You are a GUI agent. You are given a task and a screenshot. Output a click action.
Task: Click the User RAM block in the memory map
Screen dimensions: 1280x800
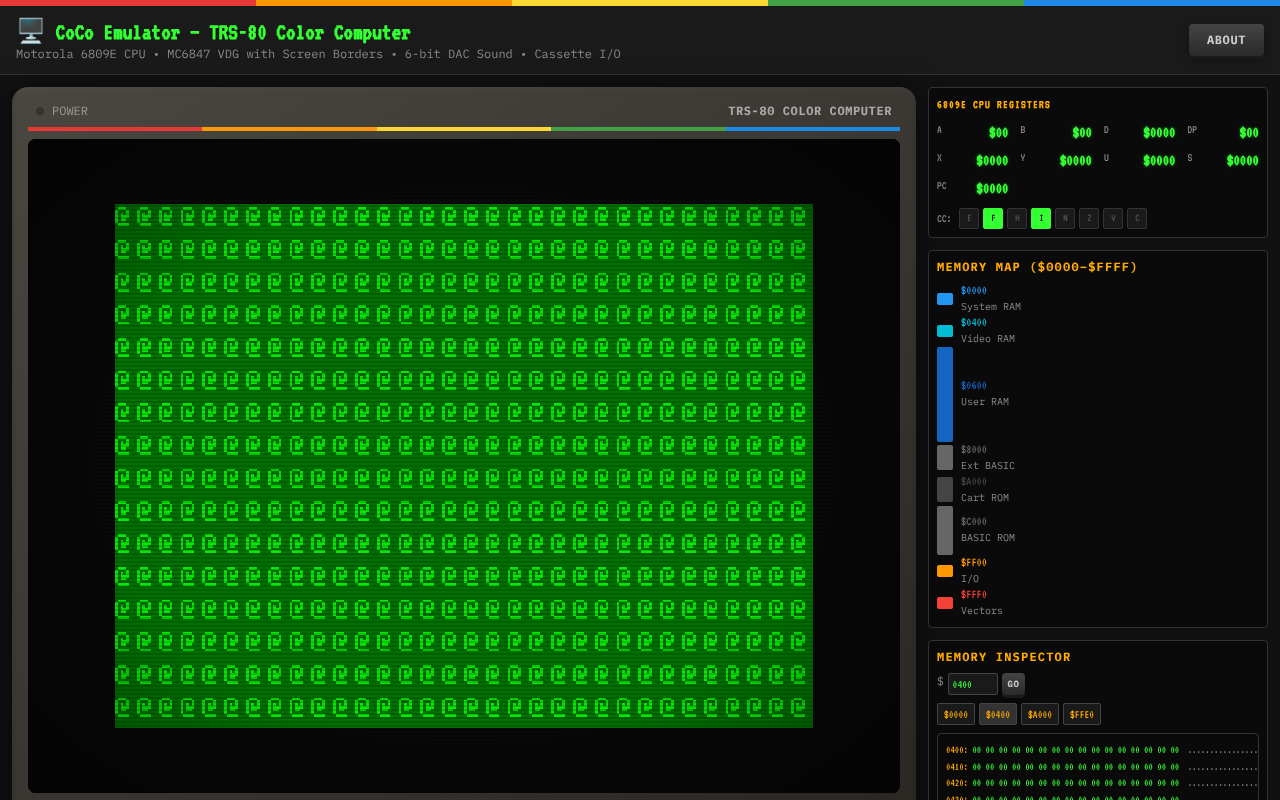tap(944, 394)
